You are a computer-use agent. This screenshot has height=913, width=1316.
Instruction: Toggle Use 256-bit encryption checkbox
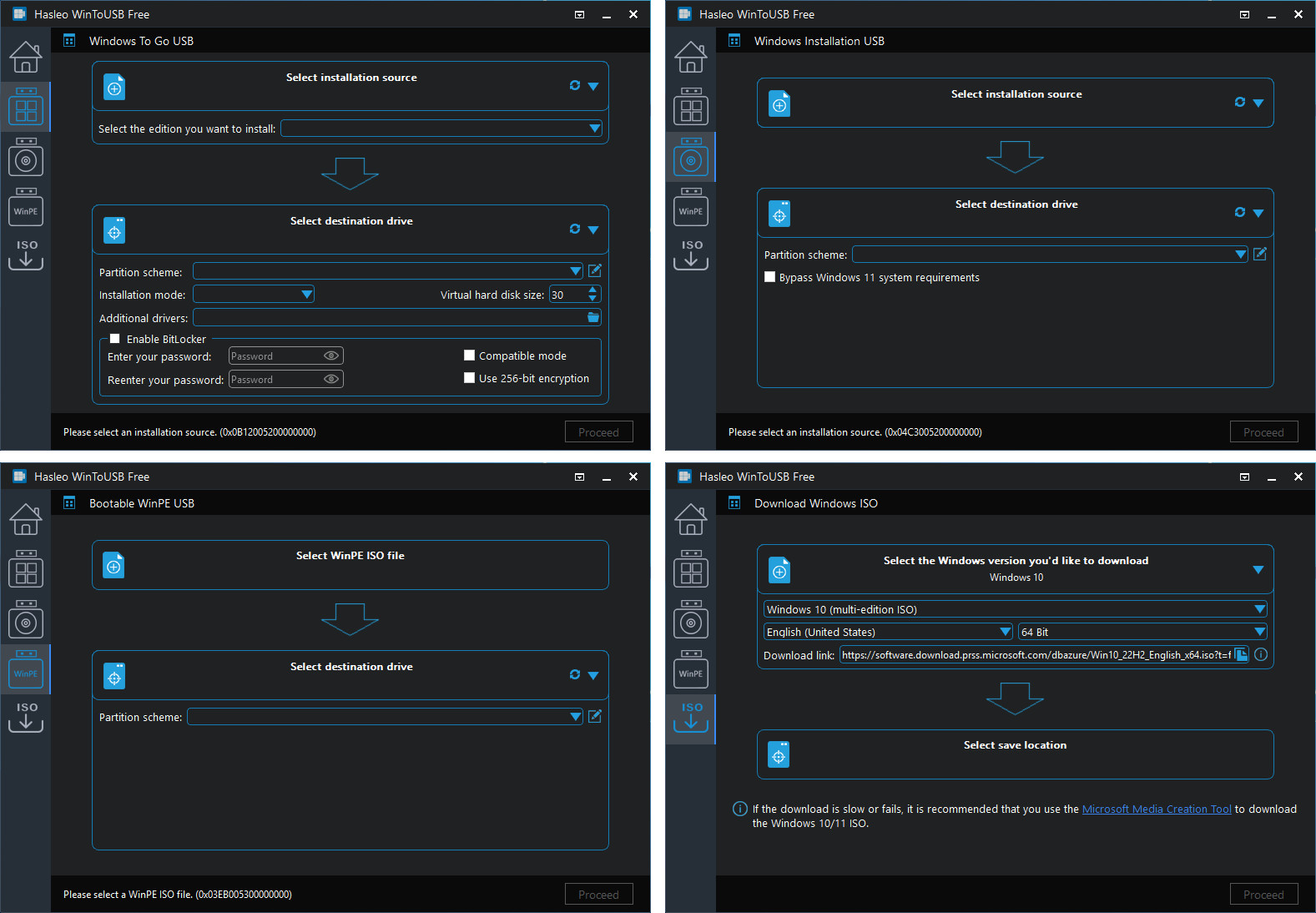click(x=470, y=378)
